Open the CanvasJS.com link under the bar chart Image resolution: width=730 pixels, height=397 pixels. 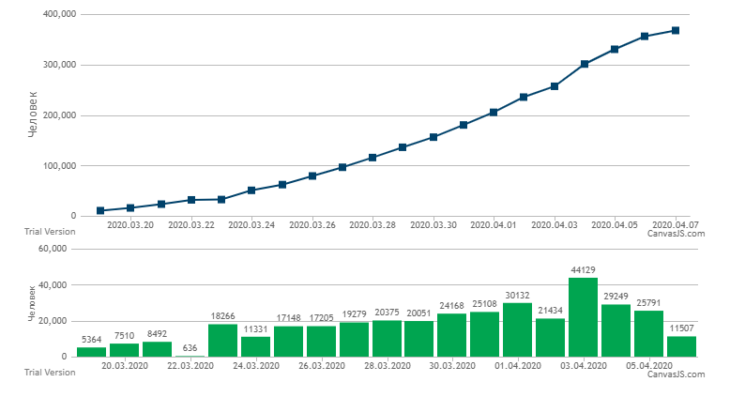[x=676, y=374]
